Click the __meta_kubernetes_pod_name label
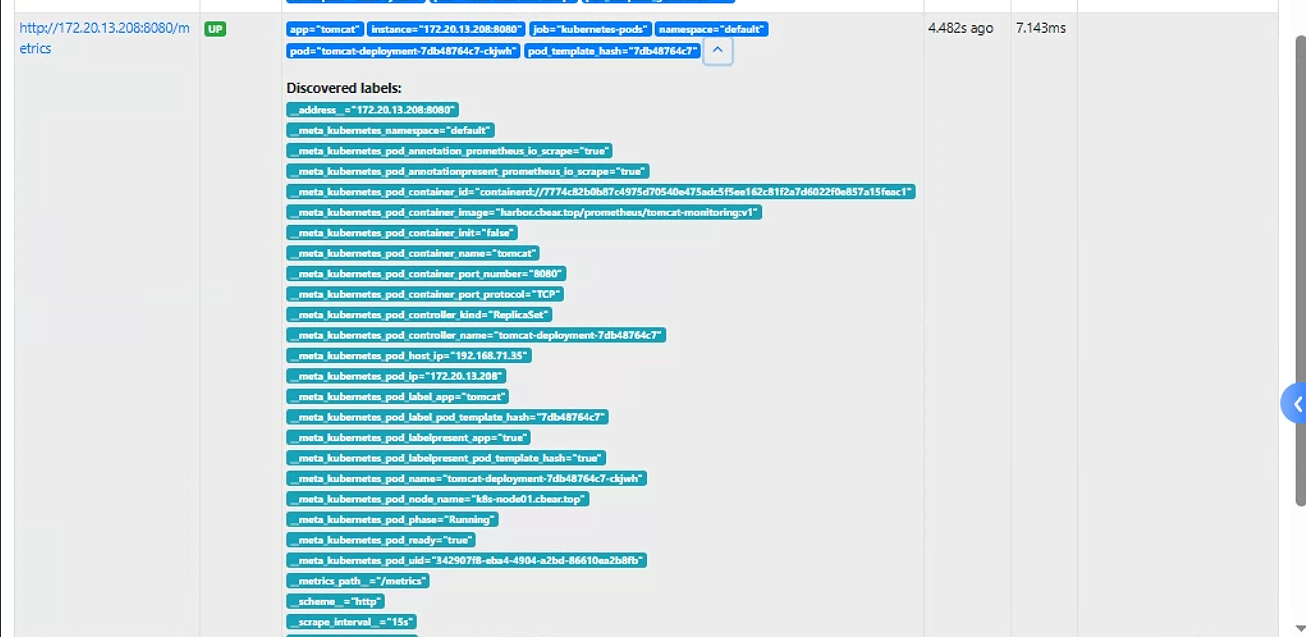The height and width of the screenshot is (637, 1306). pyautogui.click(x=467, y=479)
